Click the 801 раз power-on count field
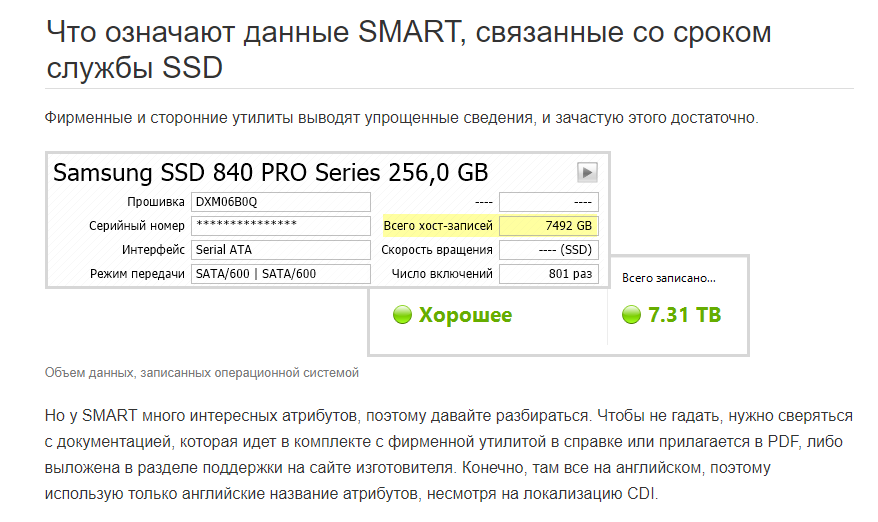 [548, 274]
